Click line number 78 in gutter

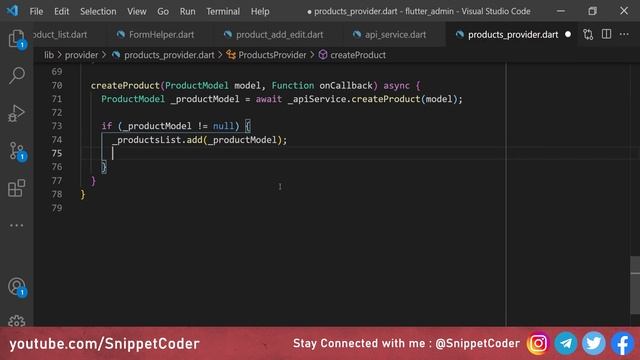pos(57,194)
